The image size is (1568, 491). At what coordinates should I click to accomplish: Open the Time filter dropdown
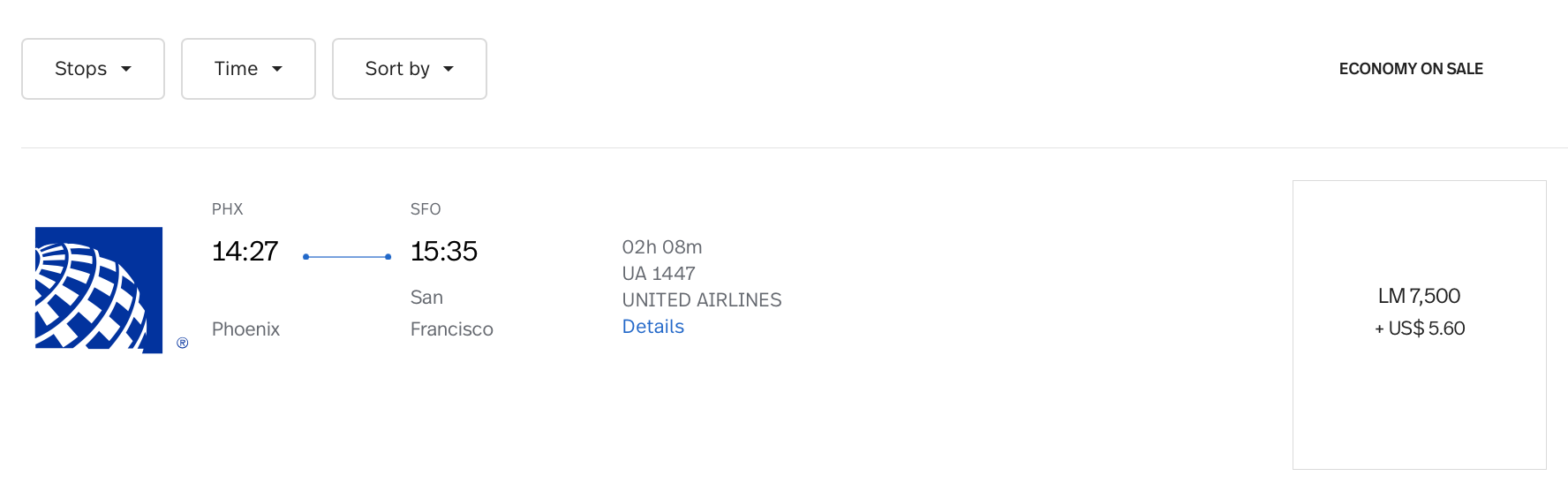[x=248, y=69]
